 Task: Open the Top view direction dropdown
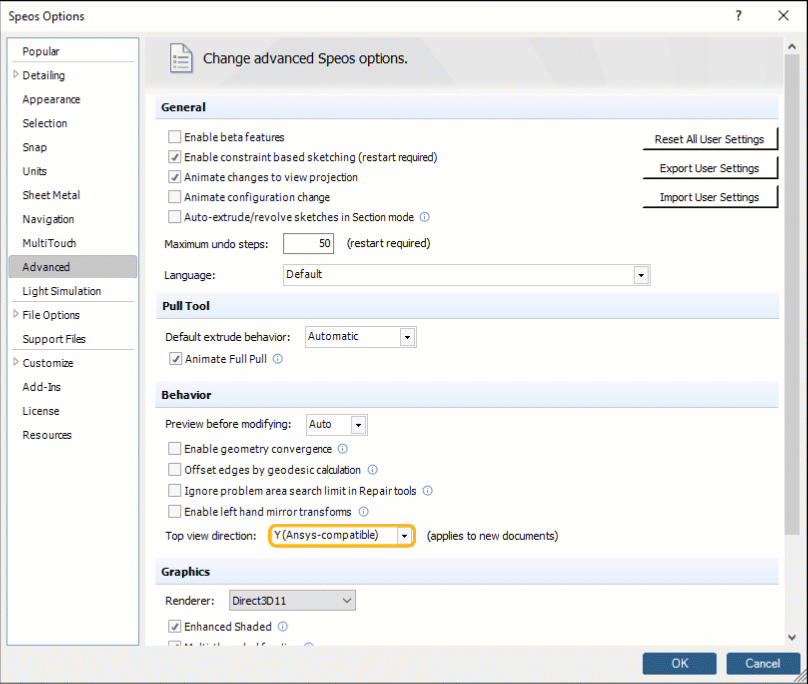[405, 535]
